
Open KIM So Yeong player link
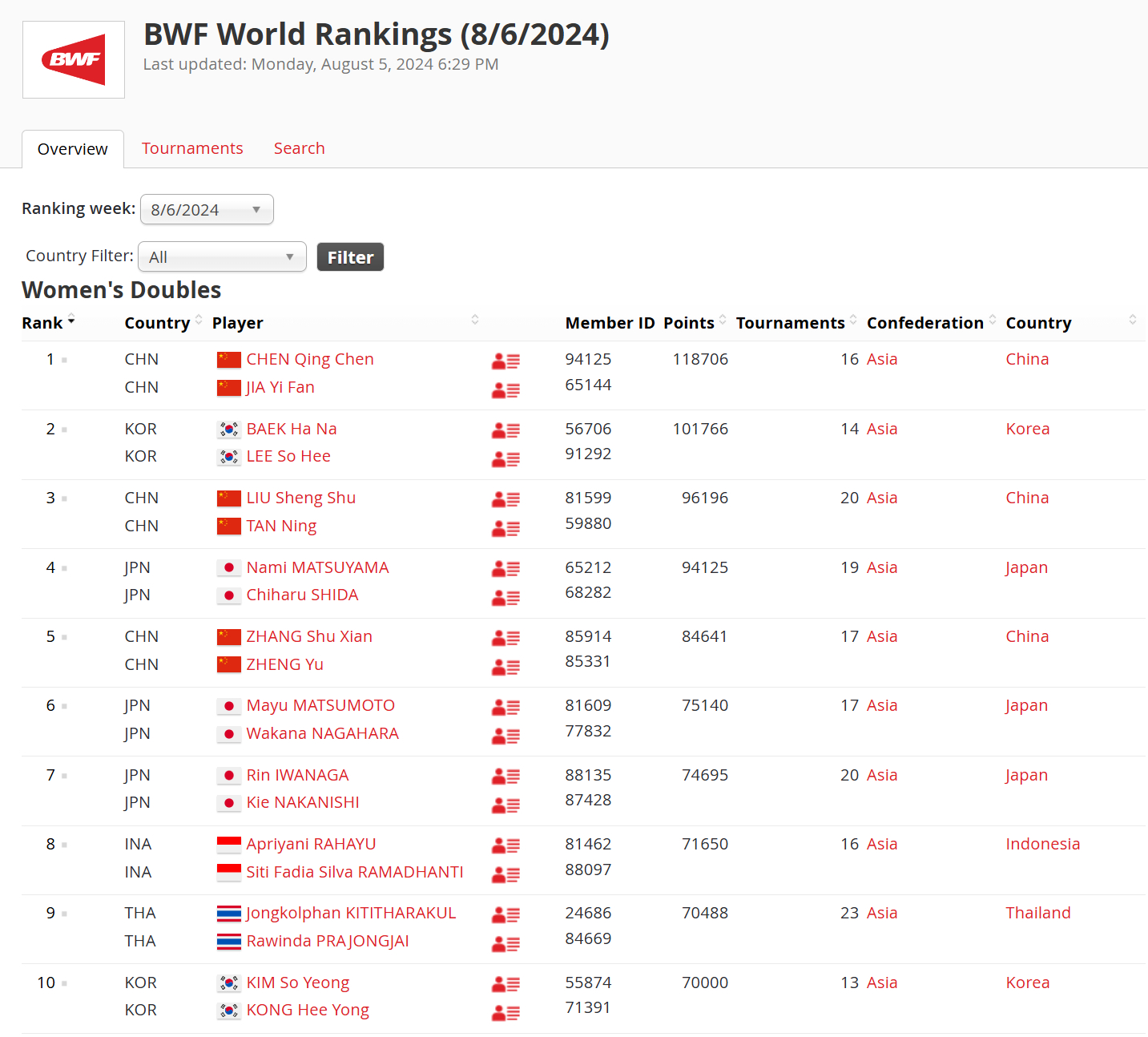(x=298, y=983)
